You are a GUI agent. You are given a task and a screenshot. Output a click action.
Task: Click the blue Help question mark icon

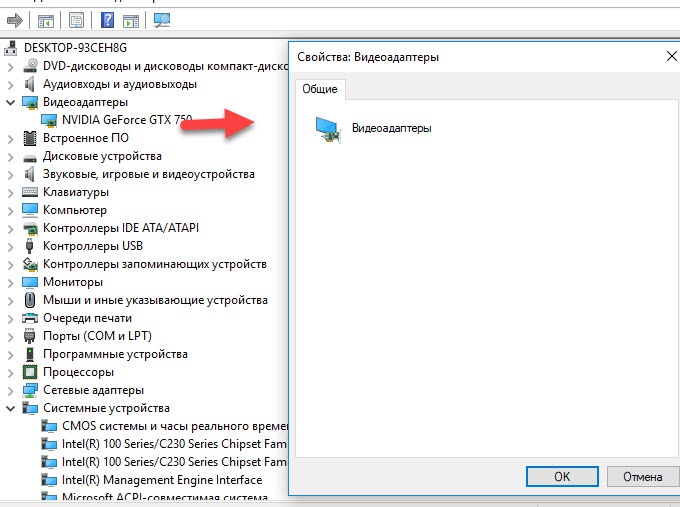(107, 20)
